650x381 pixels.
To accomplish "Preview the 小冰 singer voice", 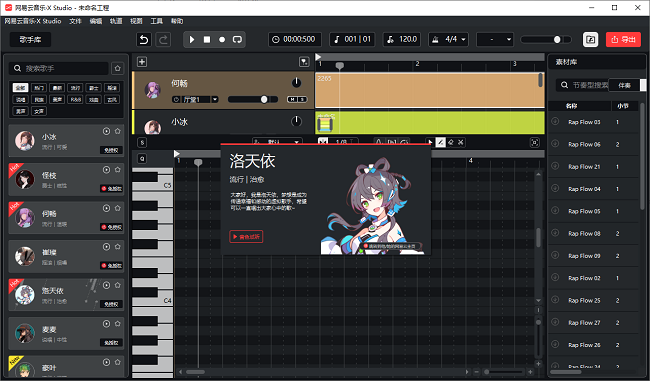I will pyautogui.click(x=107, y=131).
